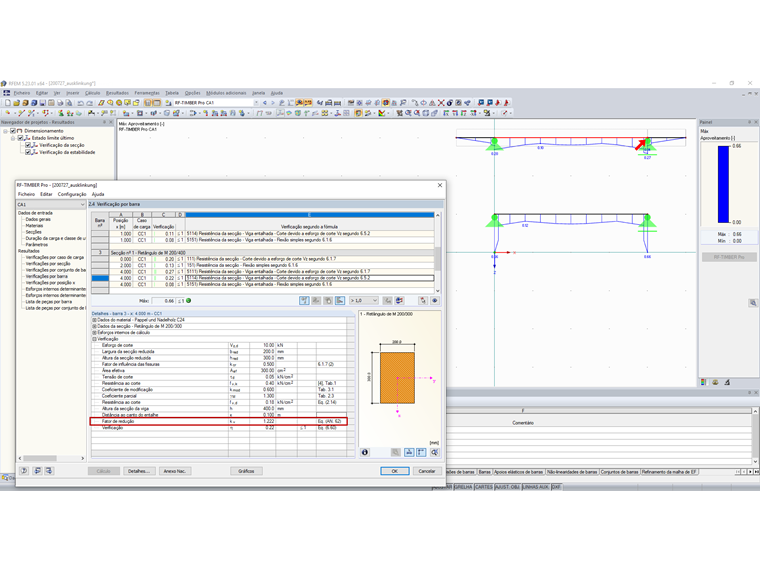Click Gráficos button

tap(246, 471)
